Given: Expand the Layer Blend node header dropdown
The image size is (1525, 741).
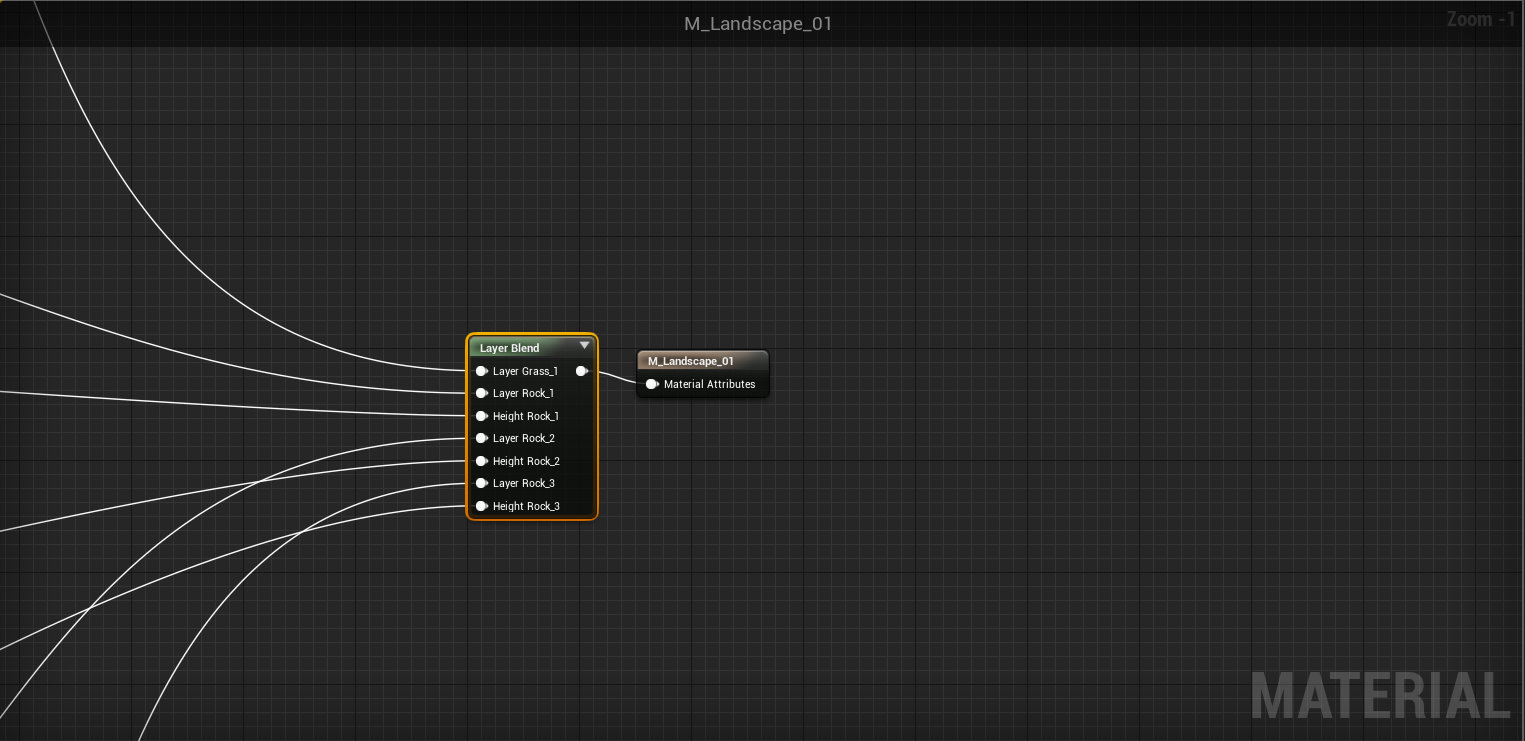Looking at the screenshot, I should (585, 347).
